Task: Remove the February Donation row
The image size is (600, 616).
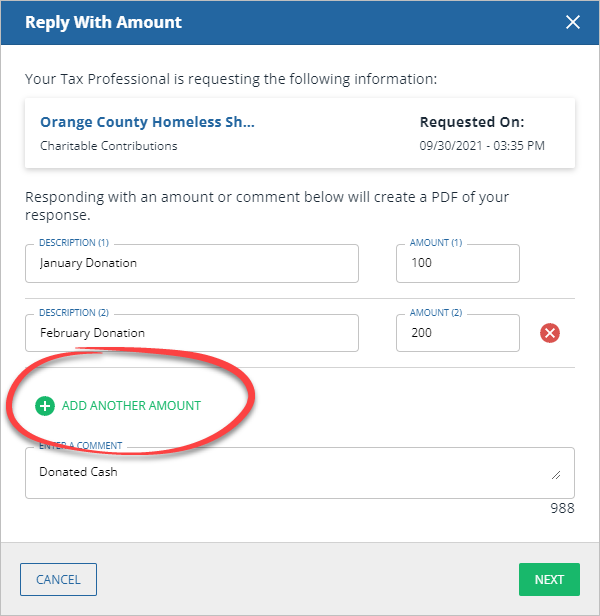Action: pos(549,333)
